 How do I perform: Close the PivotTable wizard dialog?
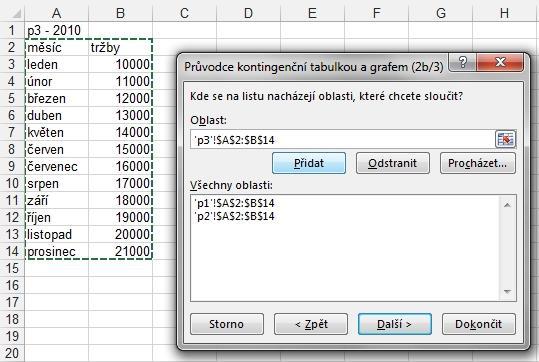pyautogui.click(x=500, y=63)
